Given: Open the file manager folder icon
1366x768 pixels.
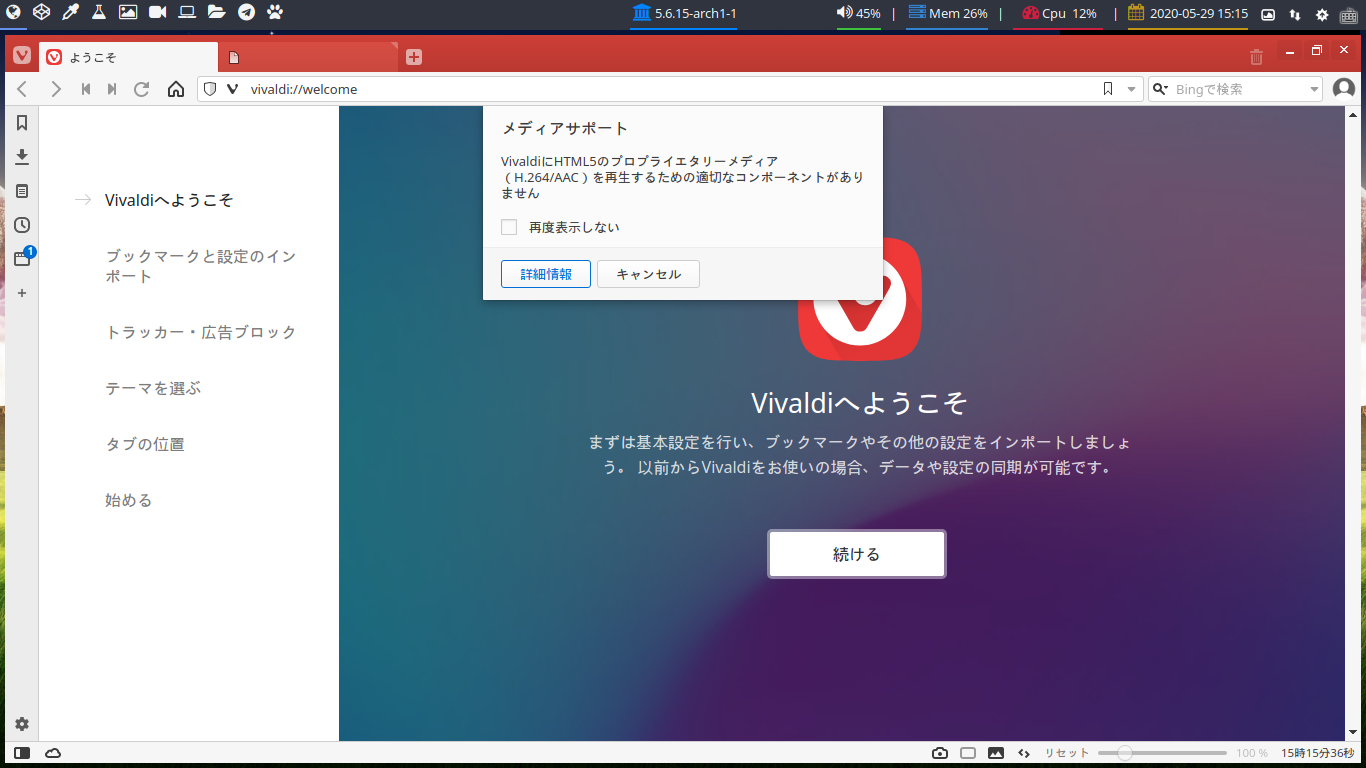Looking at the screenshot, I should point(216,13).
